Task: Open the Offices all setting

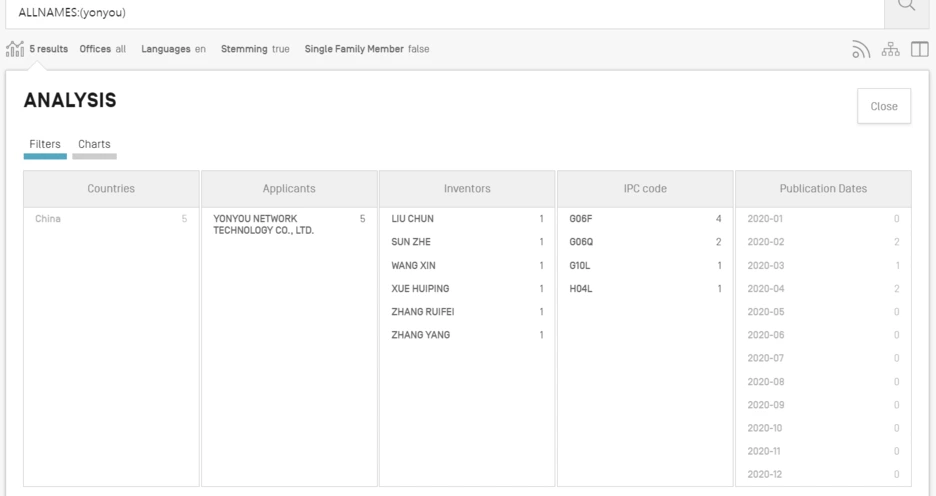Action: tap(103, 50)
